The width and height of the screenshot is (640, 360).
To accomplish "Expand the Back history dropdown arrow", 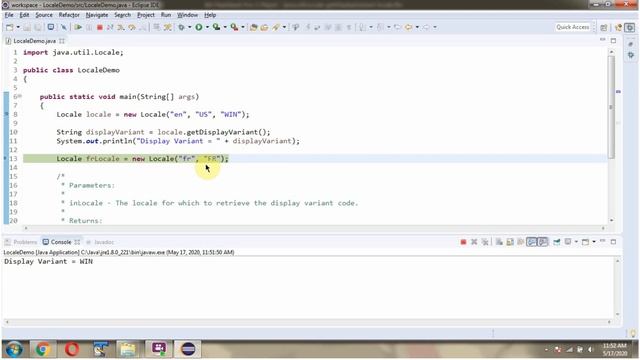I will pos(417,27).
